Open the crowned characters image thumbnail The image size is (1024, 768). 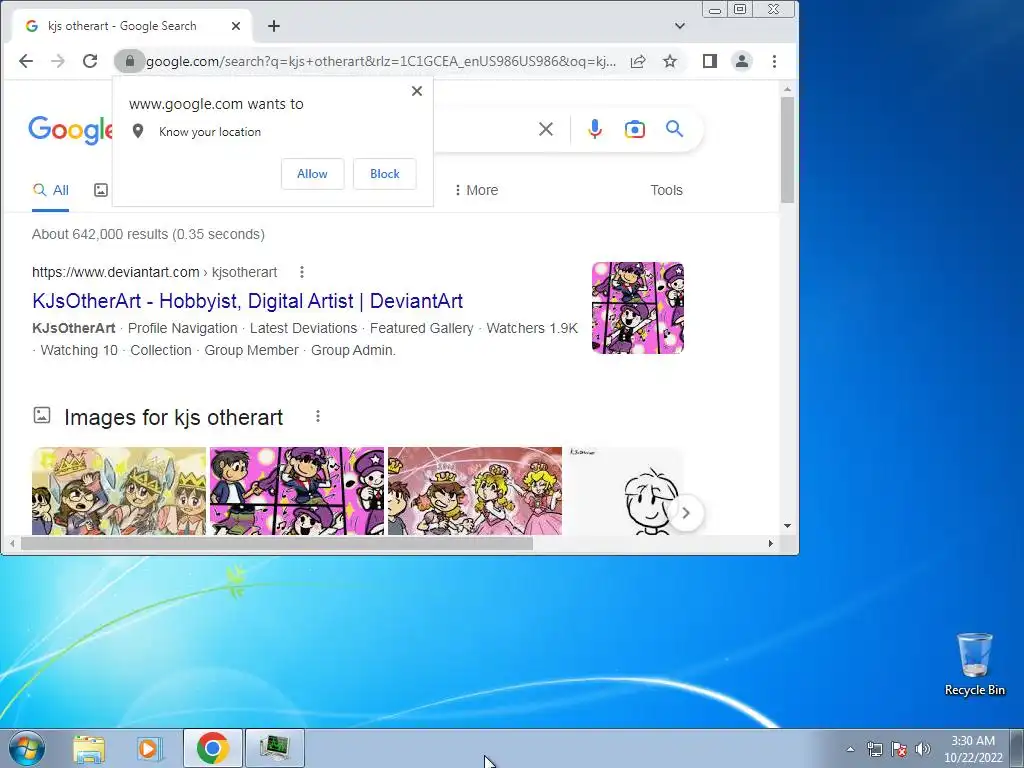pos(119,491)
